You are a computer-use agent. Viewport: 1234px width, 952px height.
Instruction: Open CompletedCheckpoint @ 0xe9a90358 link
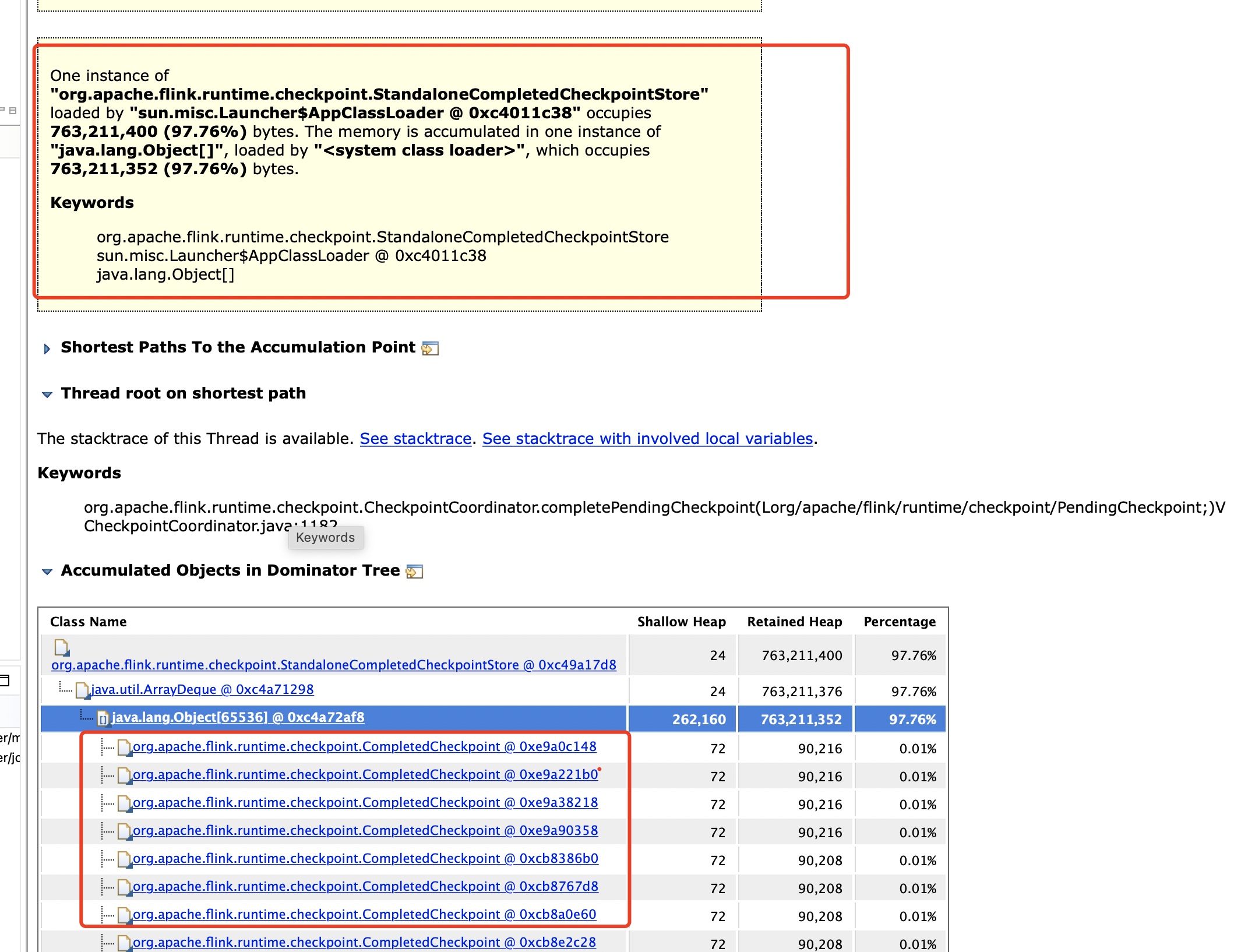(365, 830)
